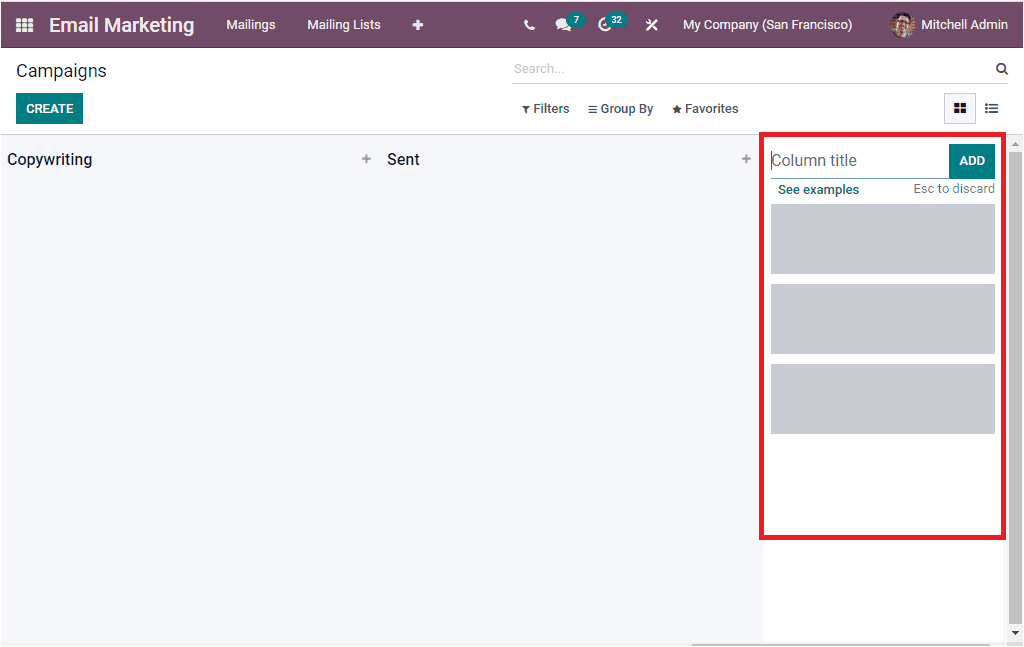Add a record to the Sent column

746,158
